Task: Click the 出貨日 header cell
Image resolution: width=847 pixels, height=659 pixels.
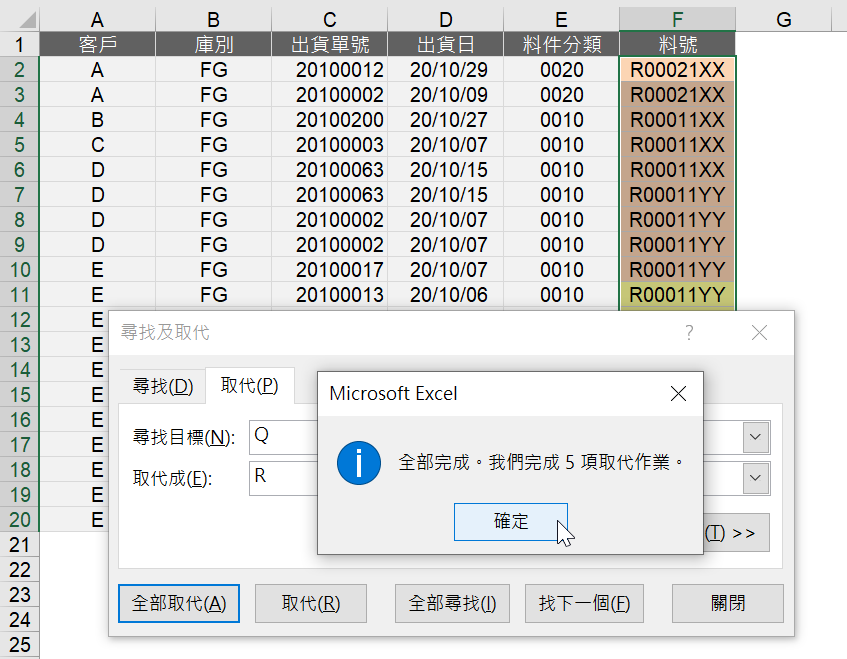Action: (x=446, y=44)
